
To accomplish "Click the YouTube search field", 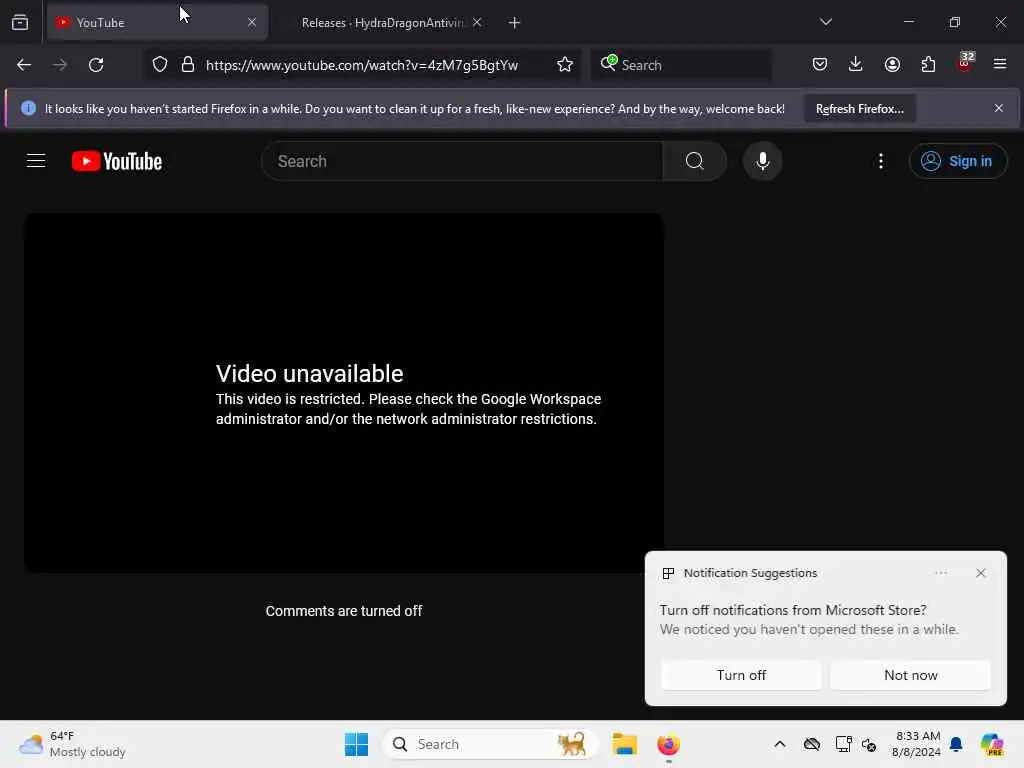I will click(462, 161).
